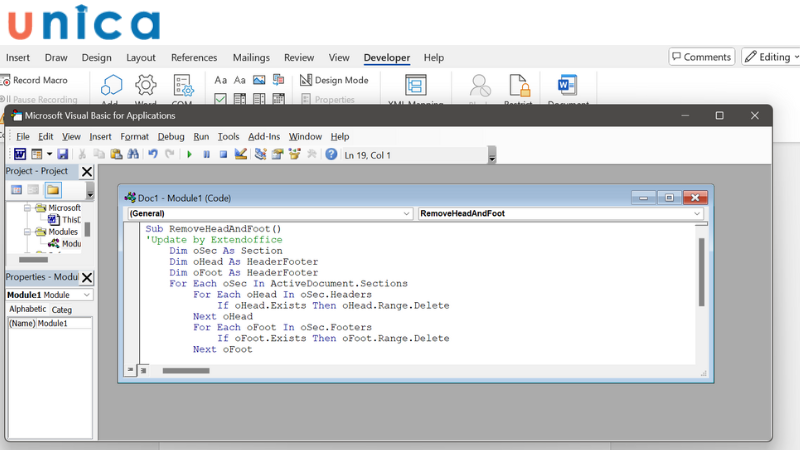
Task: Open VBA Help with the question mark icon
Action: coord(331,154)
